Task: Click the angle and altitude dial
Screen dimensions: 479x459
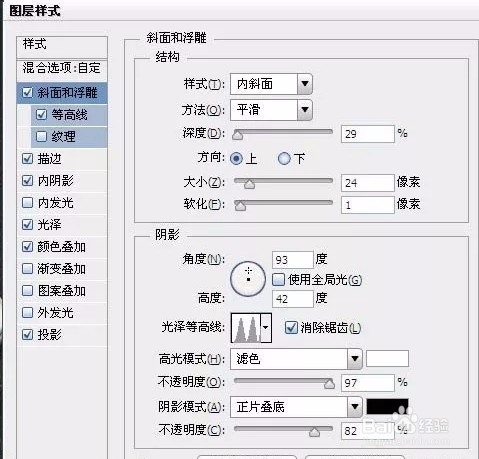Action: pos(248,279)
